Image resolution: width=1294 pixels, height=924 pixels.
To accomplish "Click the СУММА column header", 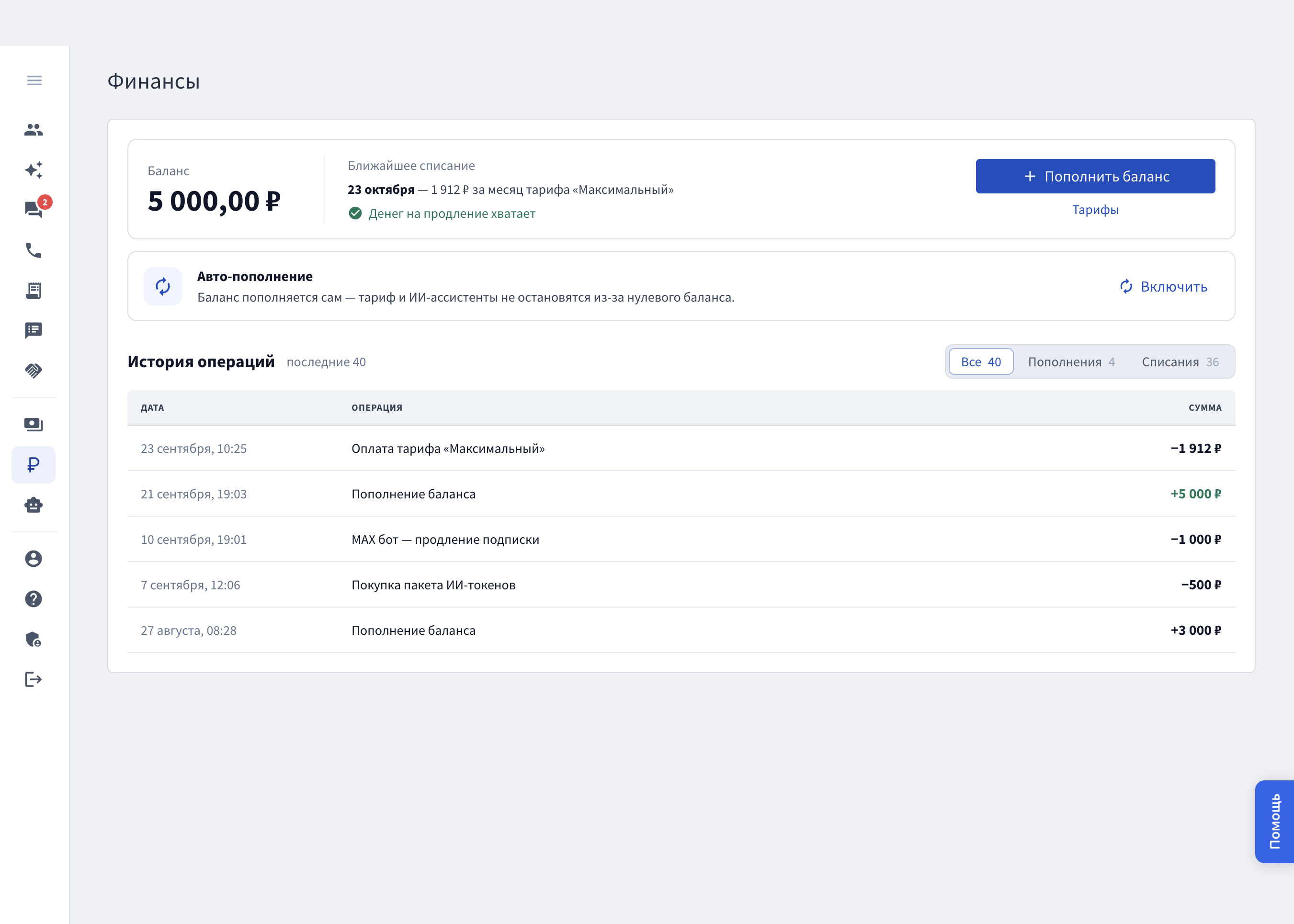I will (x=1204, y=408).
